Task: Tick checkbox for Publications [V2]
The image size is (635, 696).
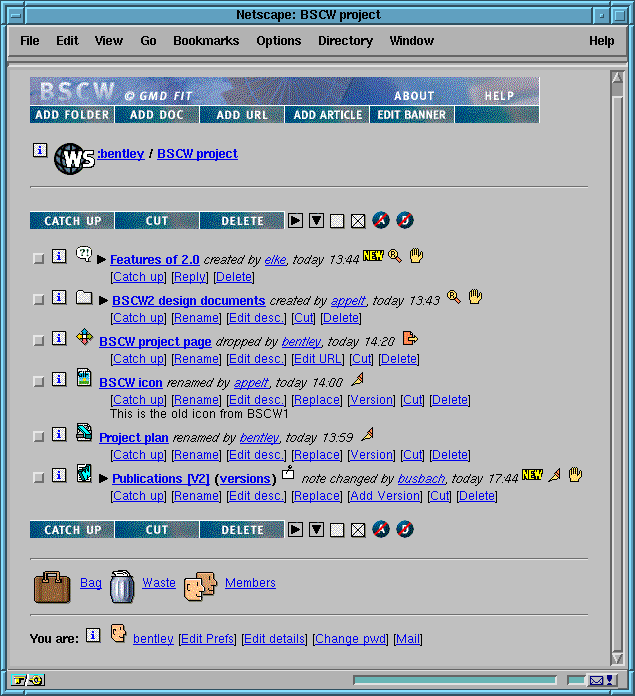Action: point(39,478)
